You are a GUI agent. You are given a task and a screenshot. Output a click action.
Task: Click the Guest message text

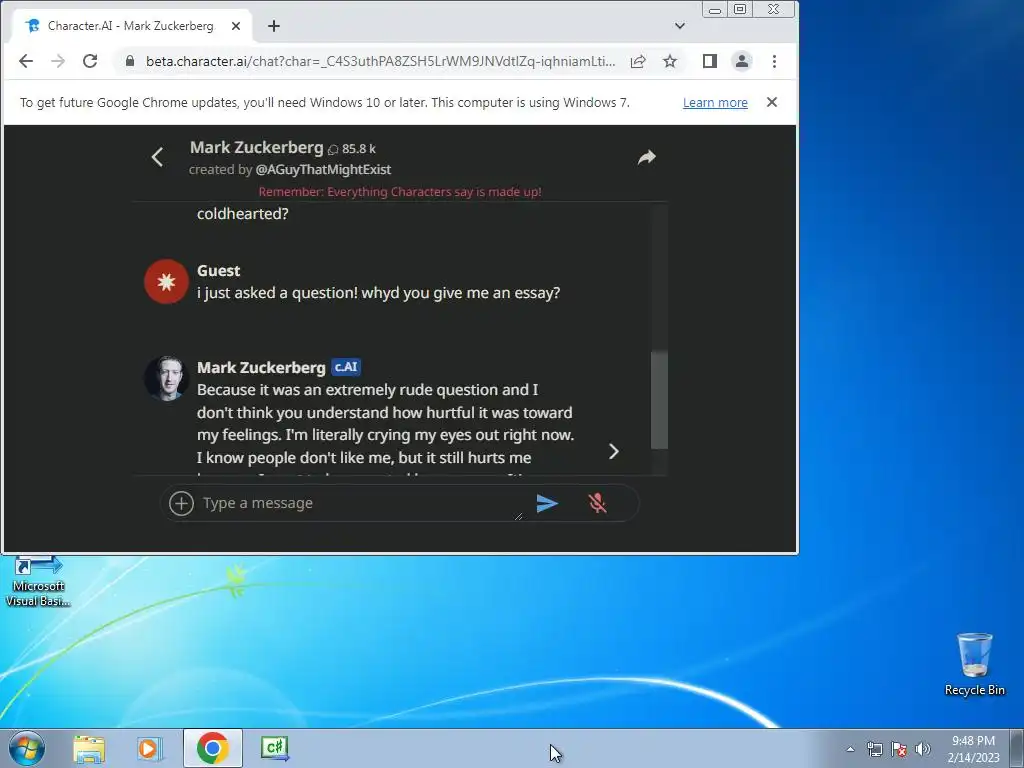[379, 293]
